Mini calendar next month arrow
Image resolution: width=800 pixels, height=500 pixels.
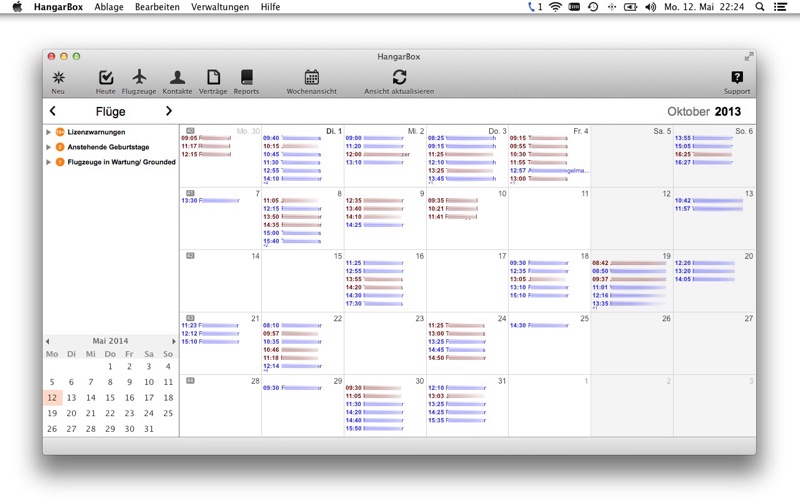click(173, 341)
